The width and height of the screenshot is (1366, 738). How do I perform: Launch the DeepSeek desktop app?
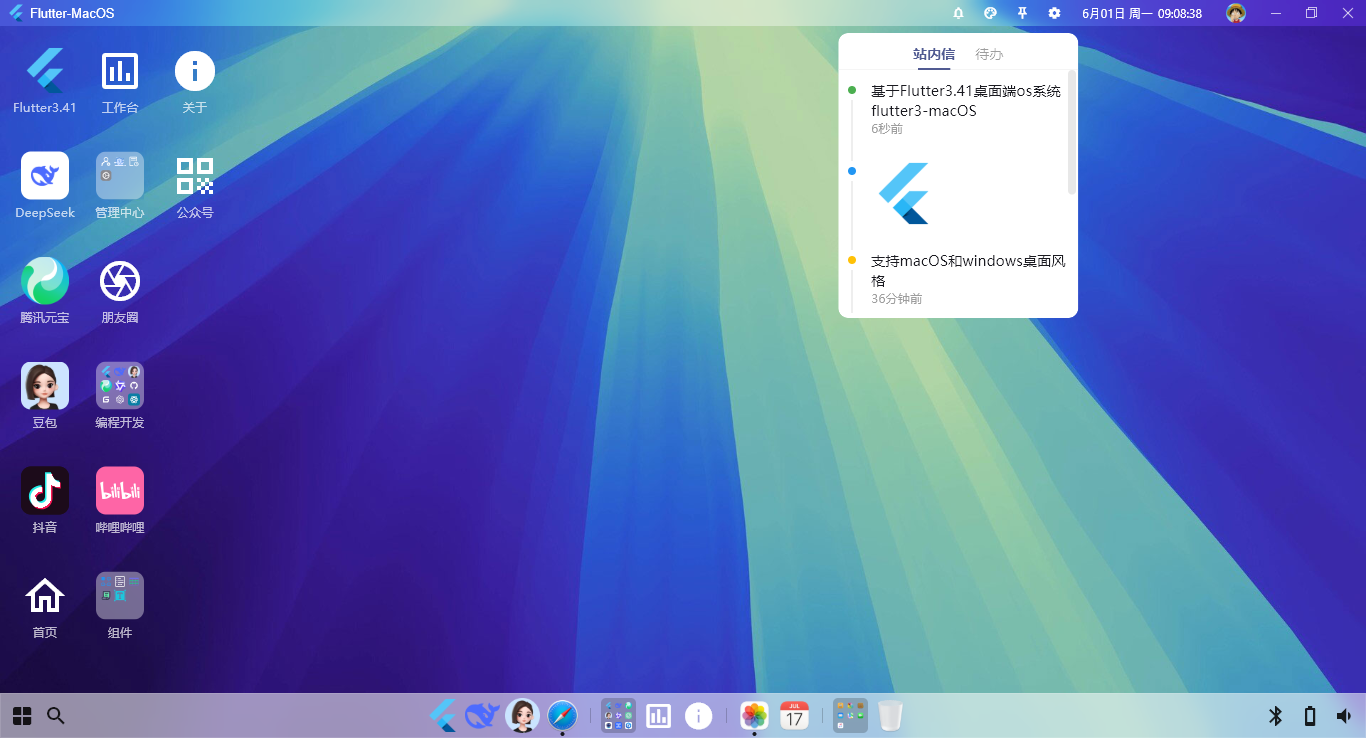pyautogui.click(x=45, y=176)
